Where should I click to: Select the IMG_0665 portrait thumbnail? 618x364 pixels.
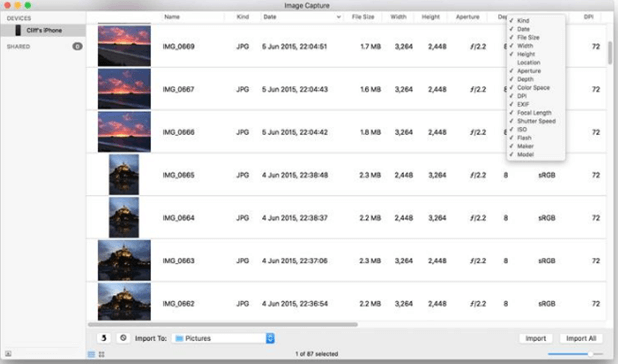[124, 175]
